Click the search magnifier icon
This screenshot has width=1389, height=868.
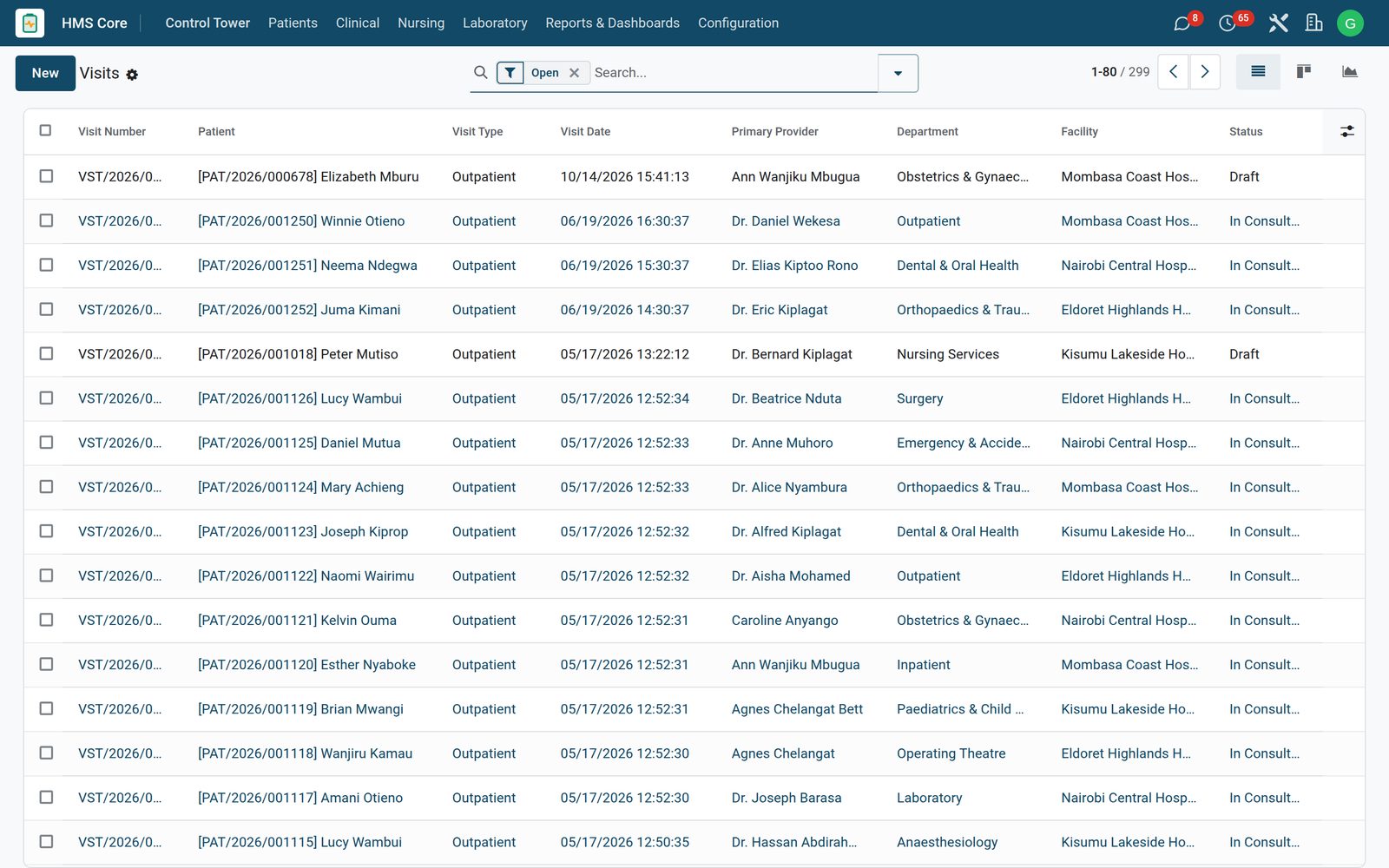pos(480,72)
